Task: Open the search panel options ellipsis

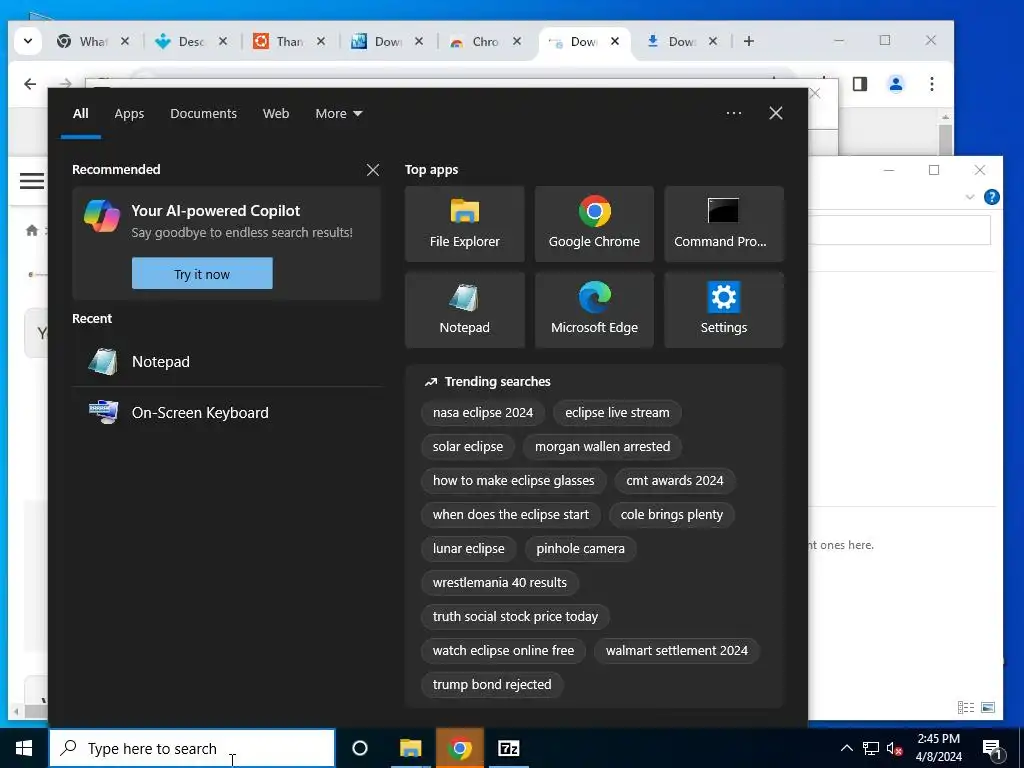Action: 734,113
